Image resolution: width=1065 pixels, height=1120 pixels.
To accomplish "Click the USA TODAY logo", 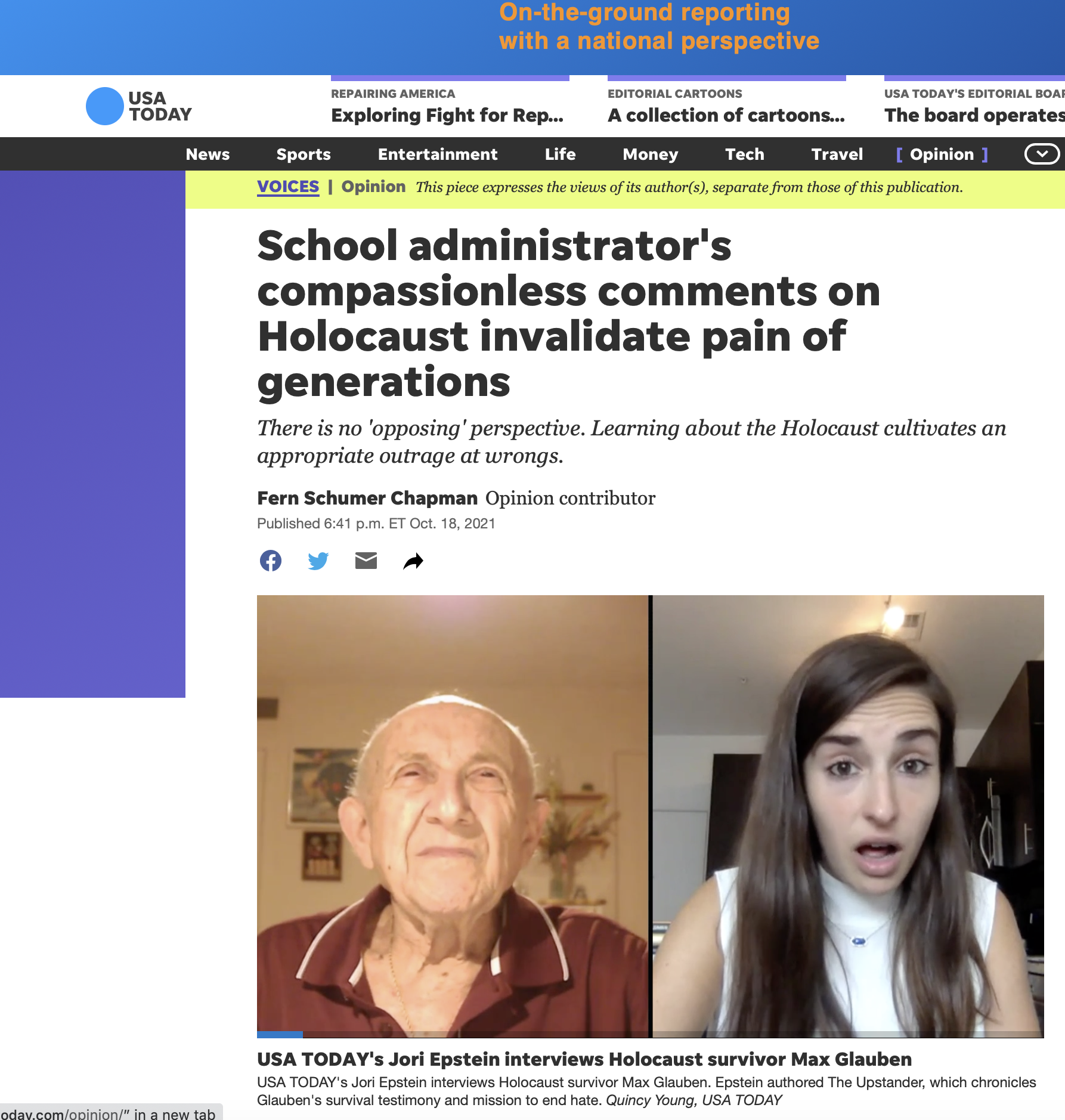I will (x=139, y=106).
